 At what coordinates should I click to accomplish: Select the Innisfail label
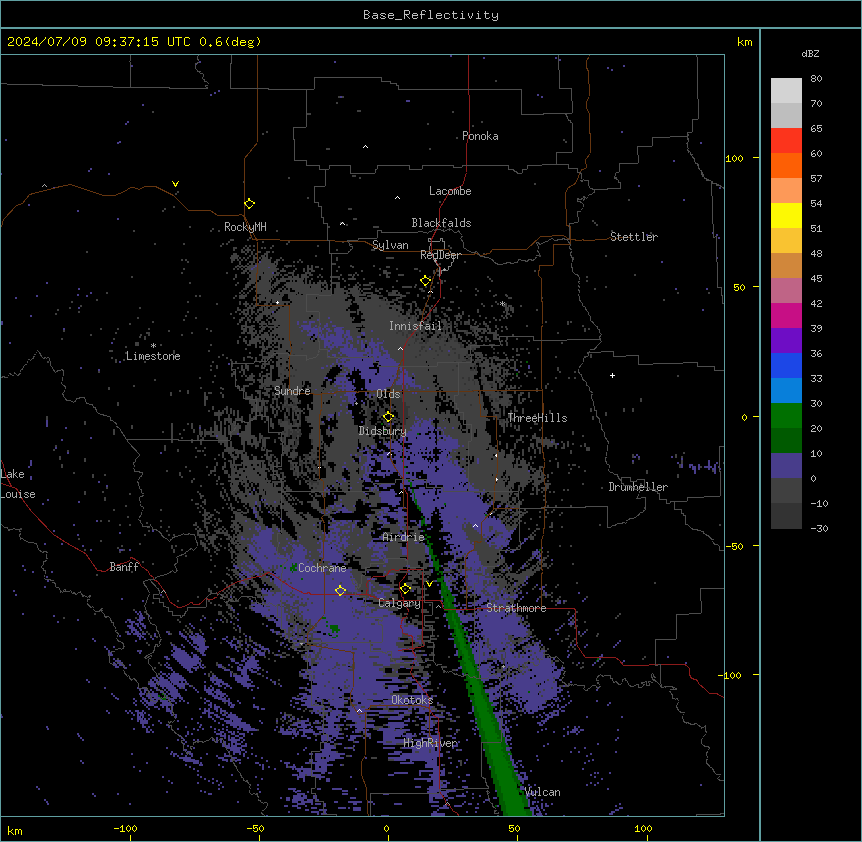(415, 326)
